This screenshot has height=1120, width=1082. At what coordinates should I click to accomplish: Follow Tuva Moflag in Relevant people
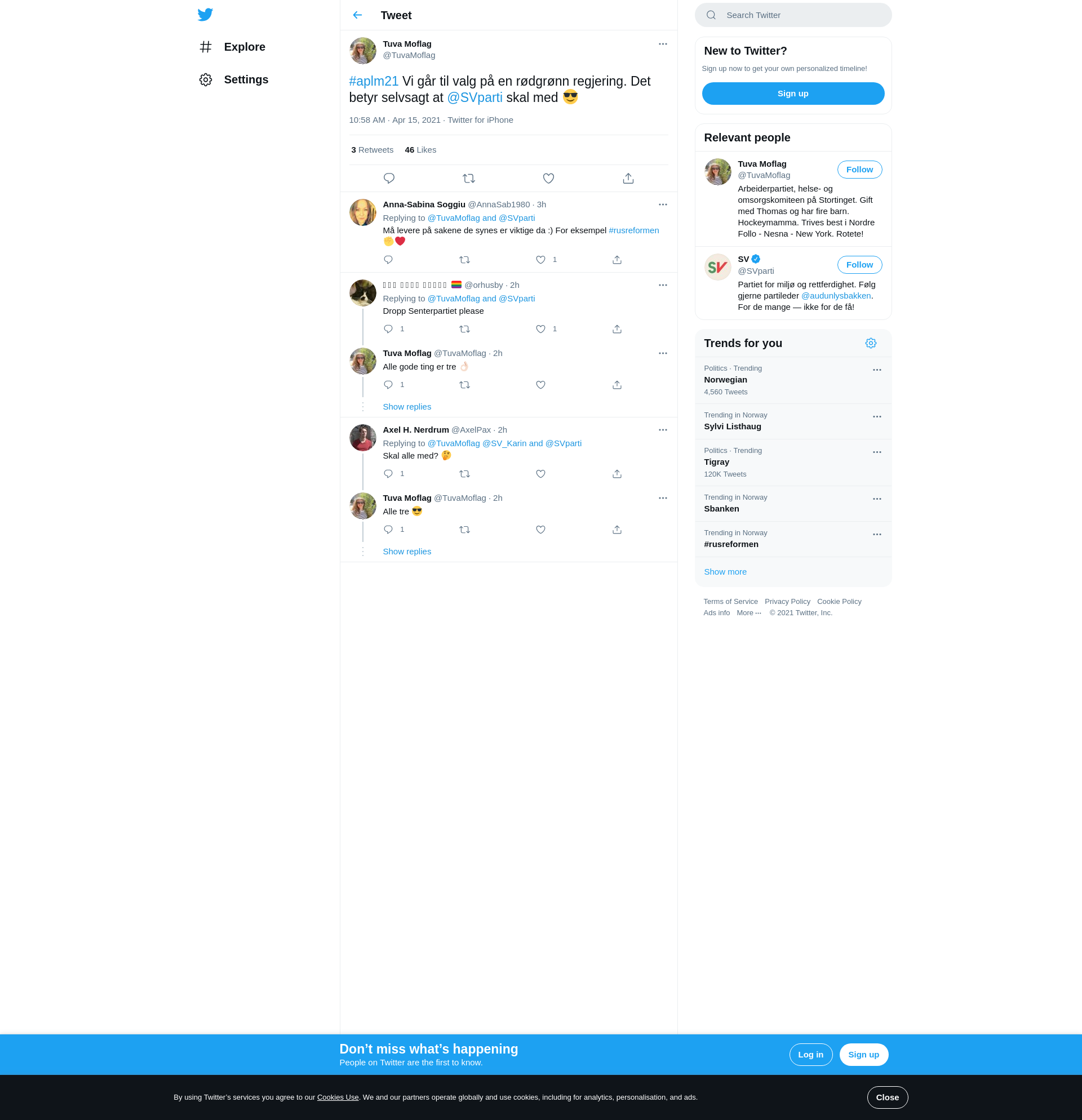tap(859, 170)
